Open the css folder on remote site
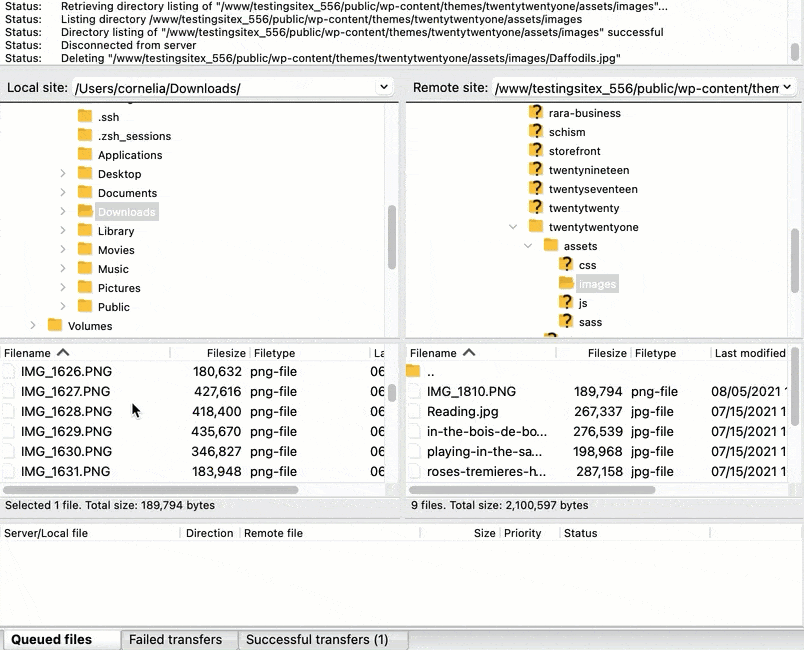The height and width of the screenshot is (650, 804). [x=590, y=264]
